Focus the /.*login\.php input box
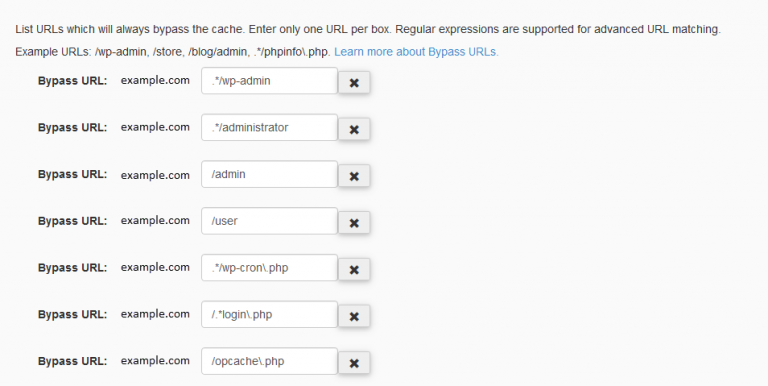 coord(269,314)
